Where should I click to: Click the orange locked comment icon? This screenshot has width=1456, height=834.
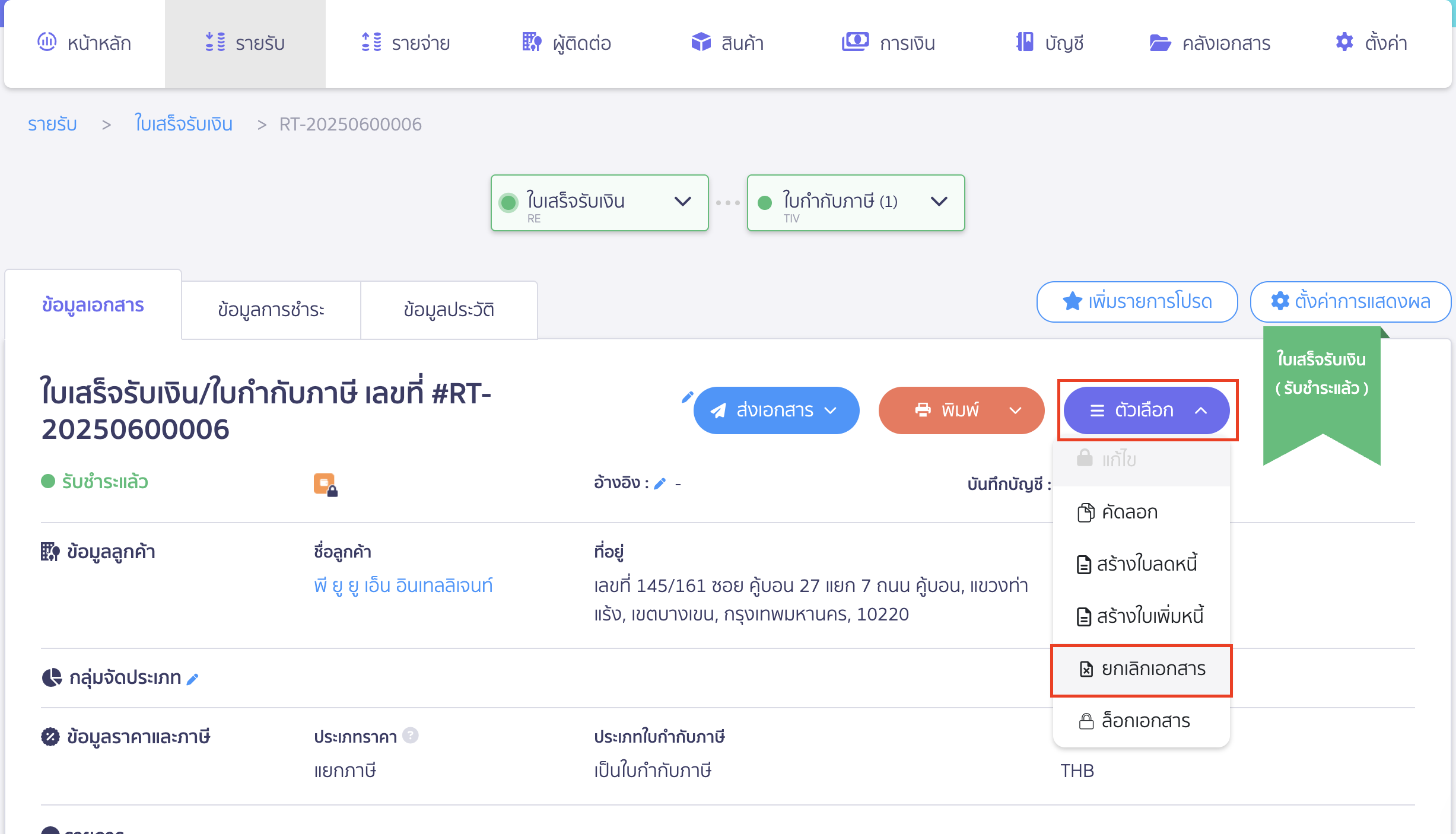325,485
